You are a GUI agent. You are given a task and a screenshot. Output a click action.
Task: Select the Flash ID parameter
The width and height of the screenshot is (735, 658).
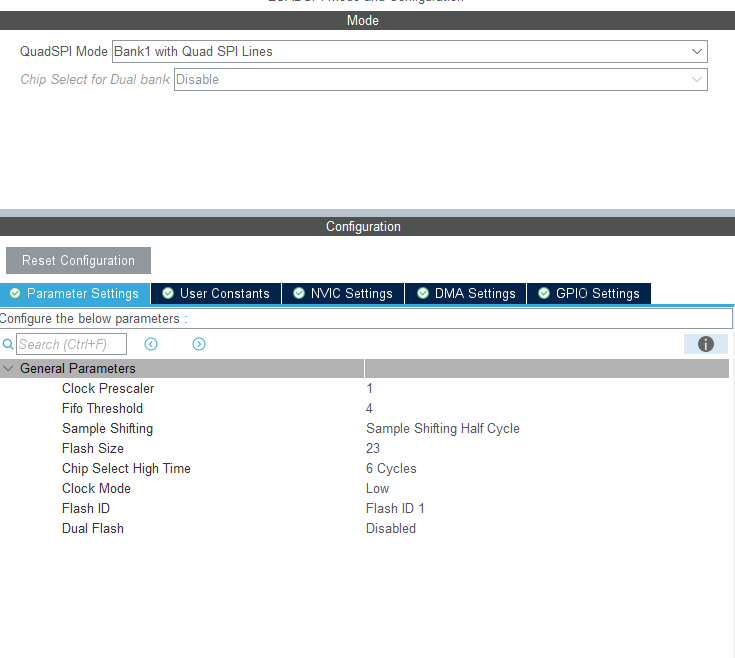86,508
